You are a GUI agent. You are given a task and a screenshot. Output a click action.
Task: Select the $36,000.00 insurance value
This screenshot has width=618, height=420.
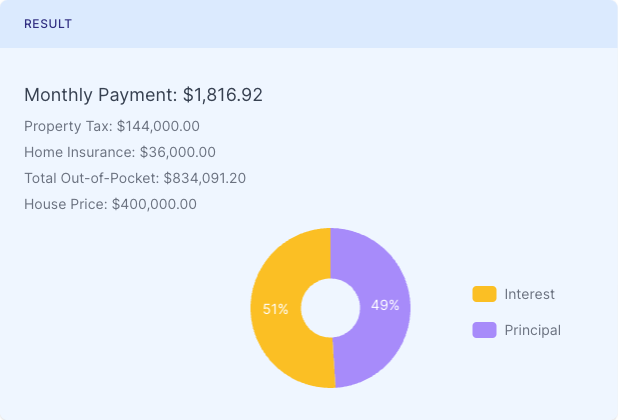(x=177, y=152)
